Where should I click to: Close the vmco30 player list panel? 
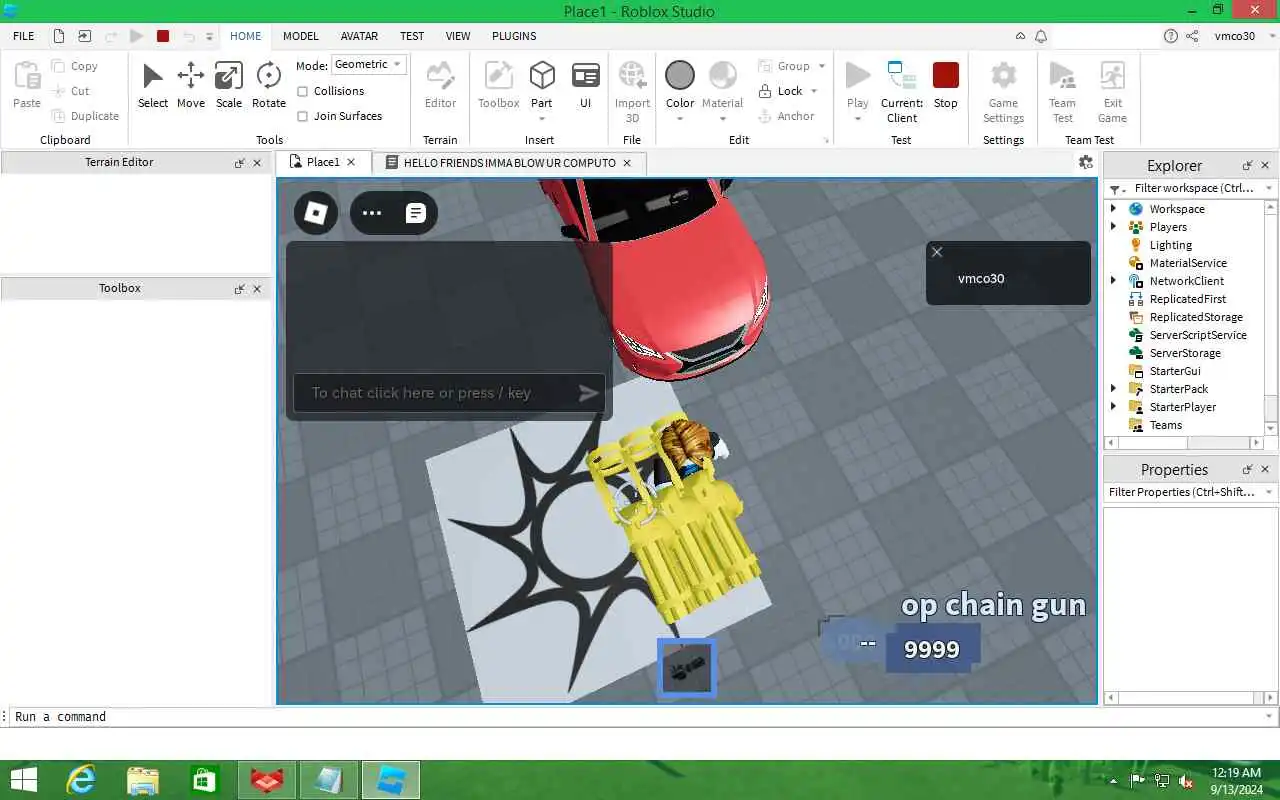click(x=937, y=252)
